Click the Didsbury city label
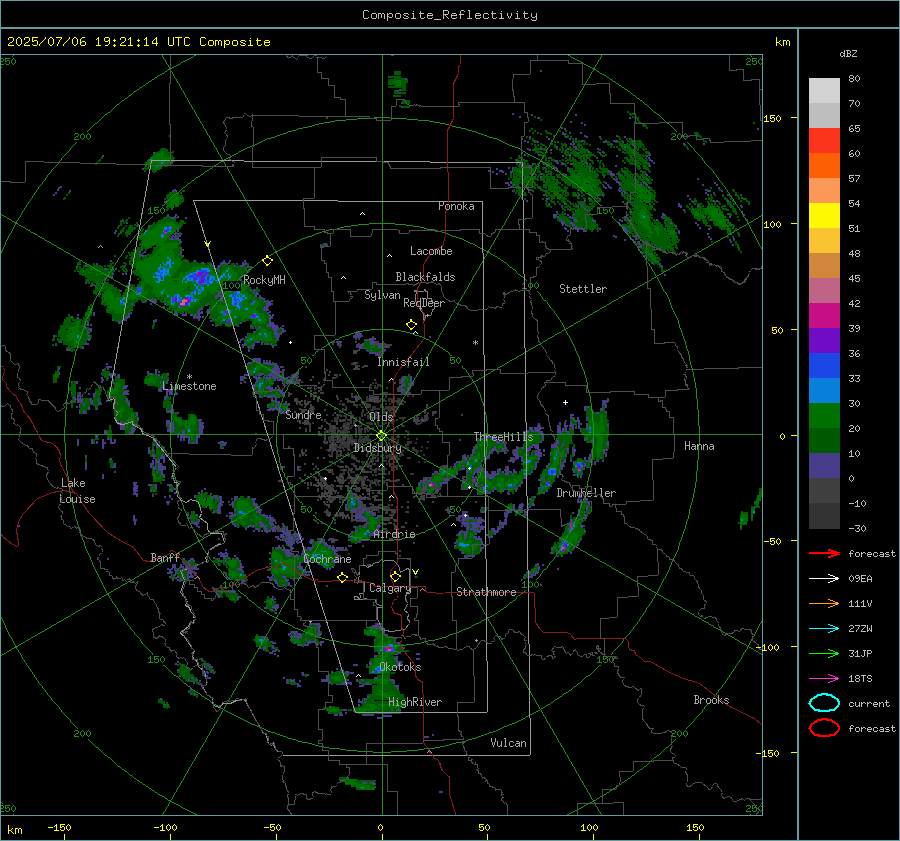900x841 pixels. point(377,448)
